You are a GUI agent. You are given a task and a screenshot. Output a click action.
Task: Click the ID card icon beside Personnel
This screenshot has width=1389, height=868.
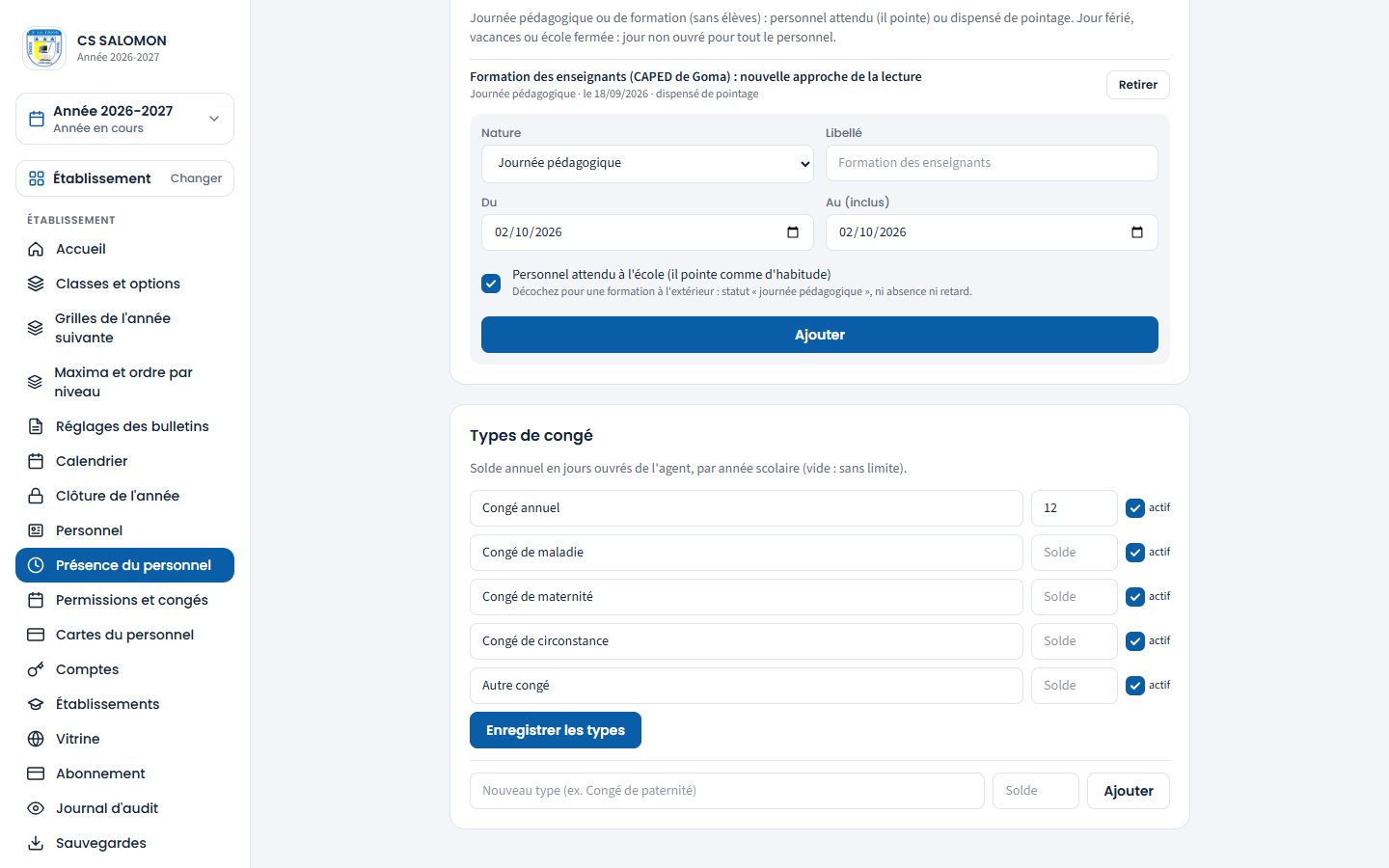point(36,530)
